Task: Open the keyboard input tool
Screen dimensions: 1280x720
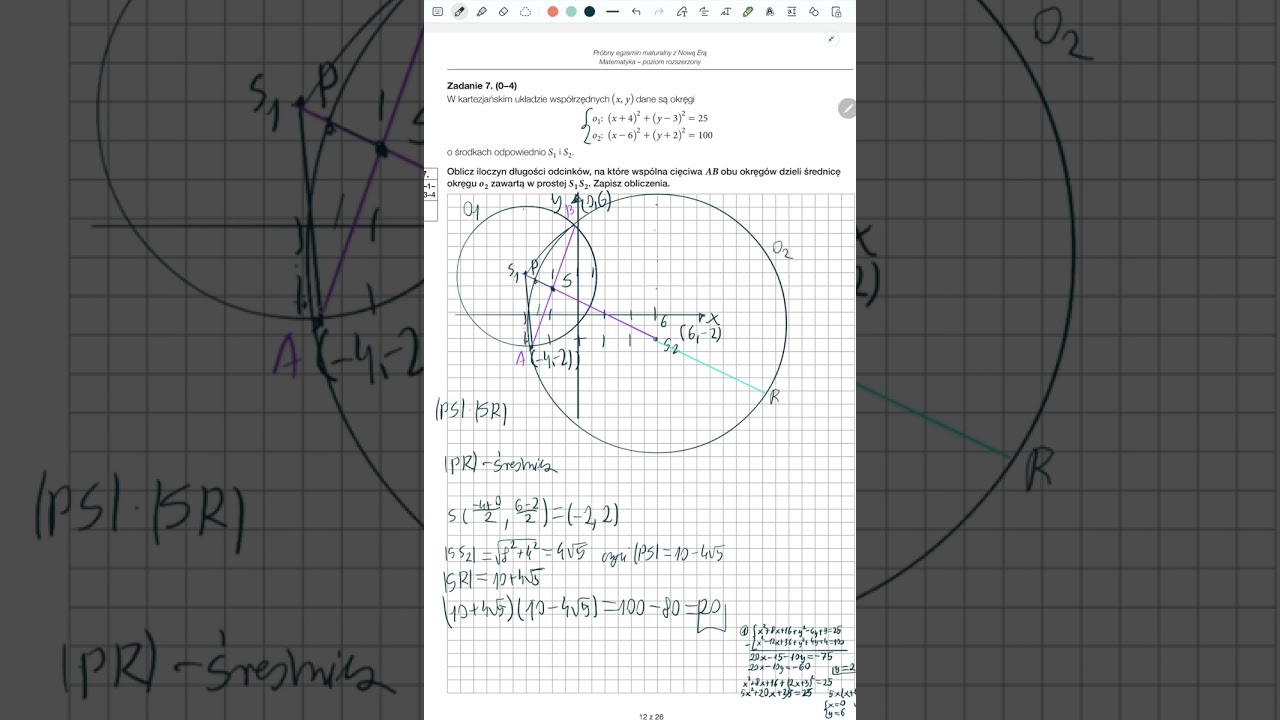Action: 437,11
